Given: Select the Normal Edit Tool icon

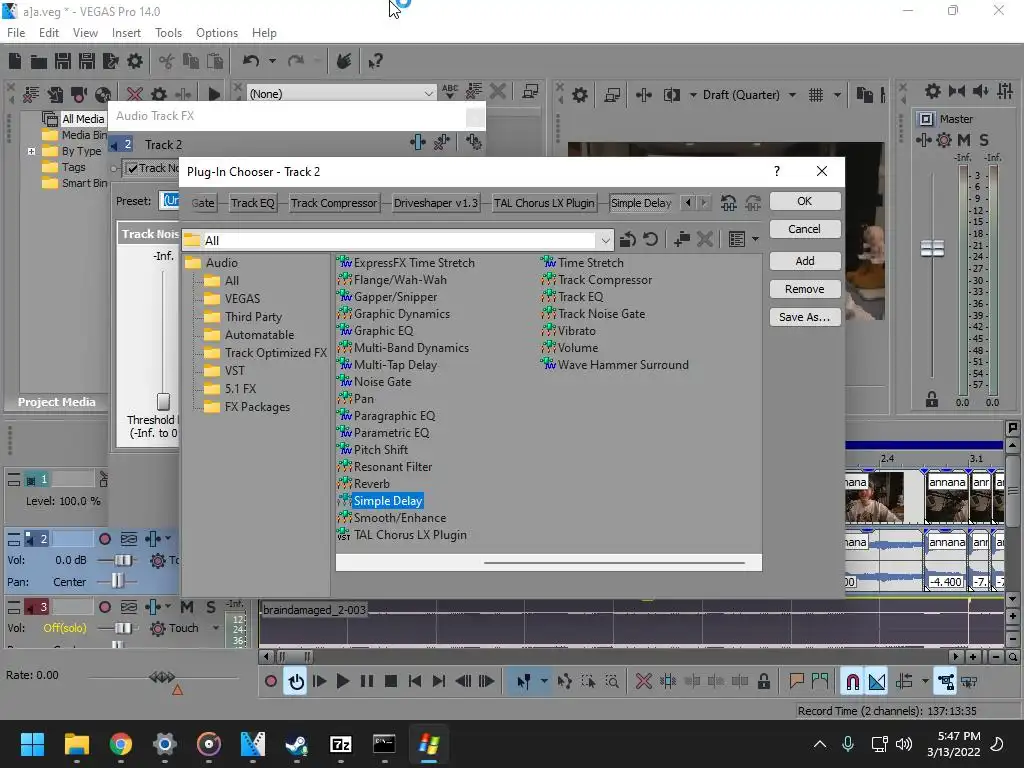Looking at the screenshot, I should point(523,682).
